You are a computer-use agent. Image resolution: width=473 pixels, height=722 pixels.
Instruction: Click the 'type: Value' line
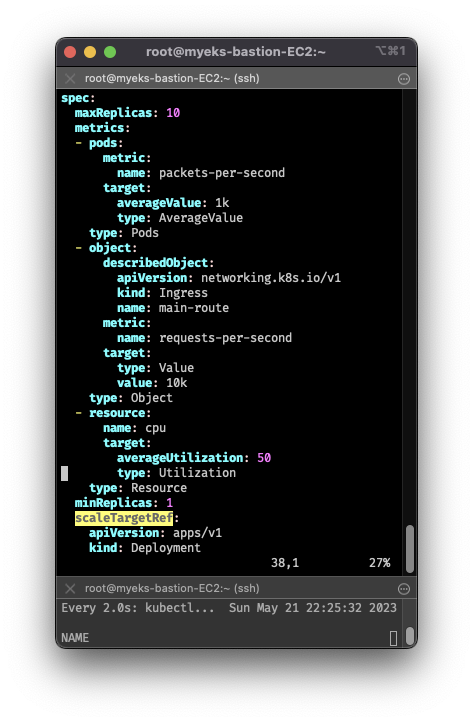[x=155, y=368]
